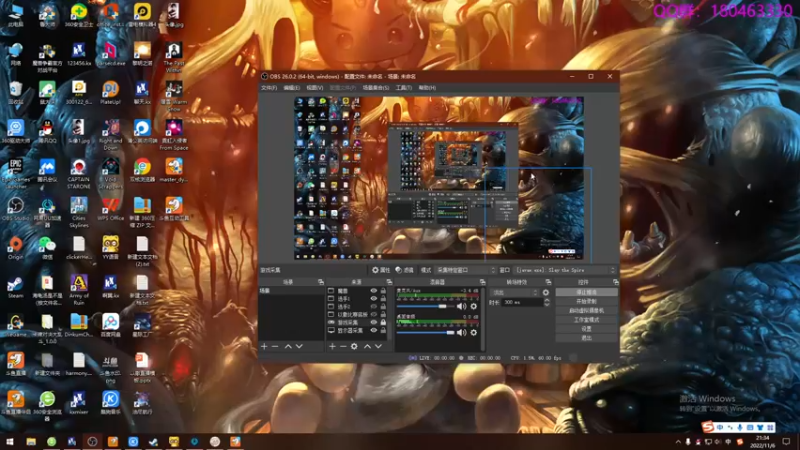Viewport: 800px width, 450px height.
Task: Toggle lock on 显示器采集 source
Action: pyautogui.click(x=383, y=331)
